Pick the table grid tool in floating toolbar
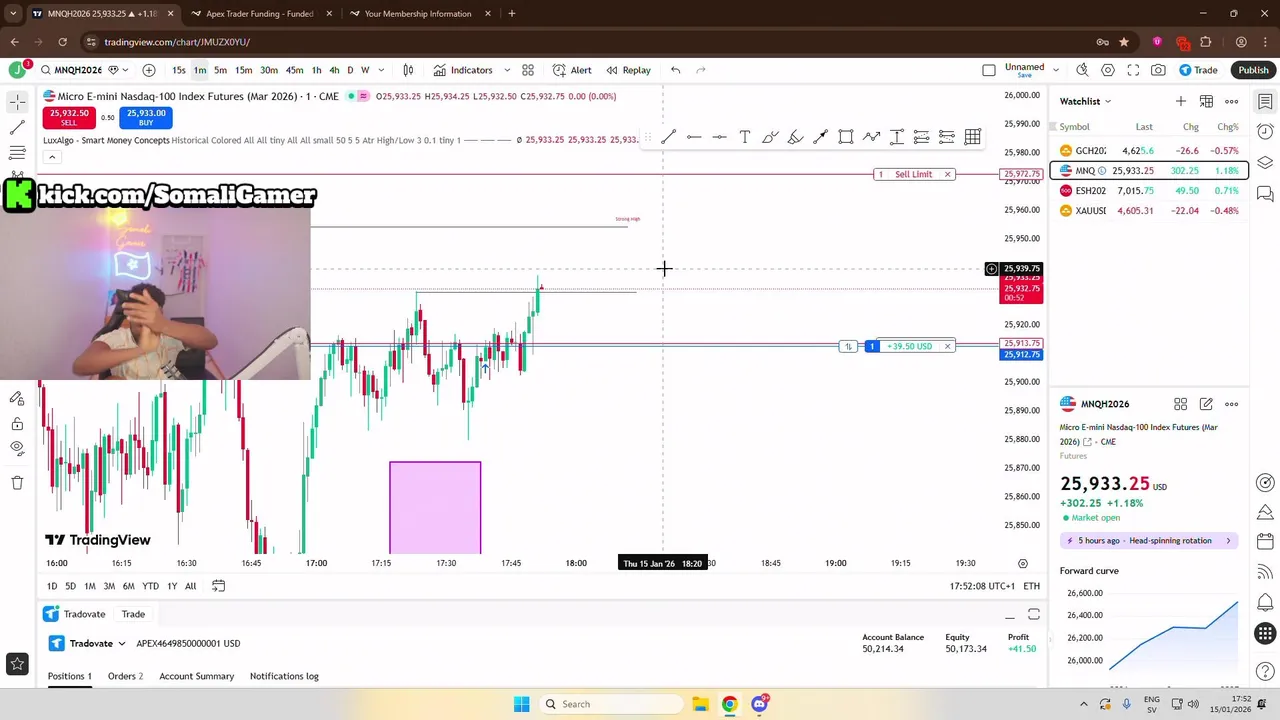 tap(972, 137)
